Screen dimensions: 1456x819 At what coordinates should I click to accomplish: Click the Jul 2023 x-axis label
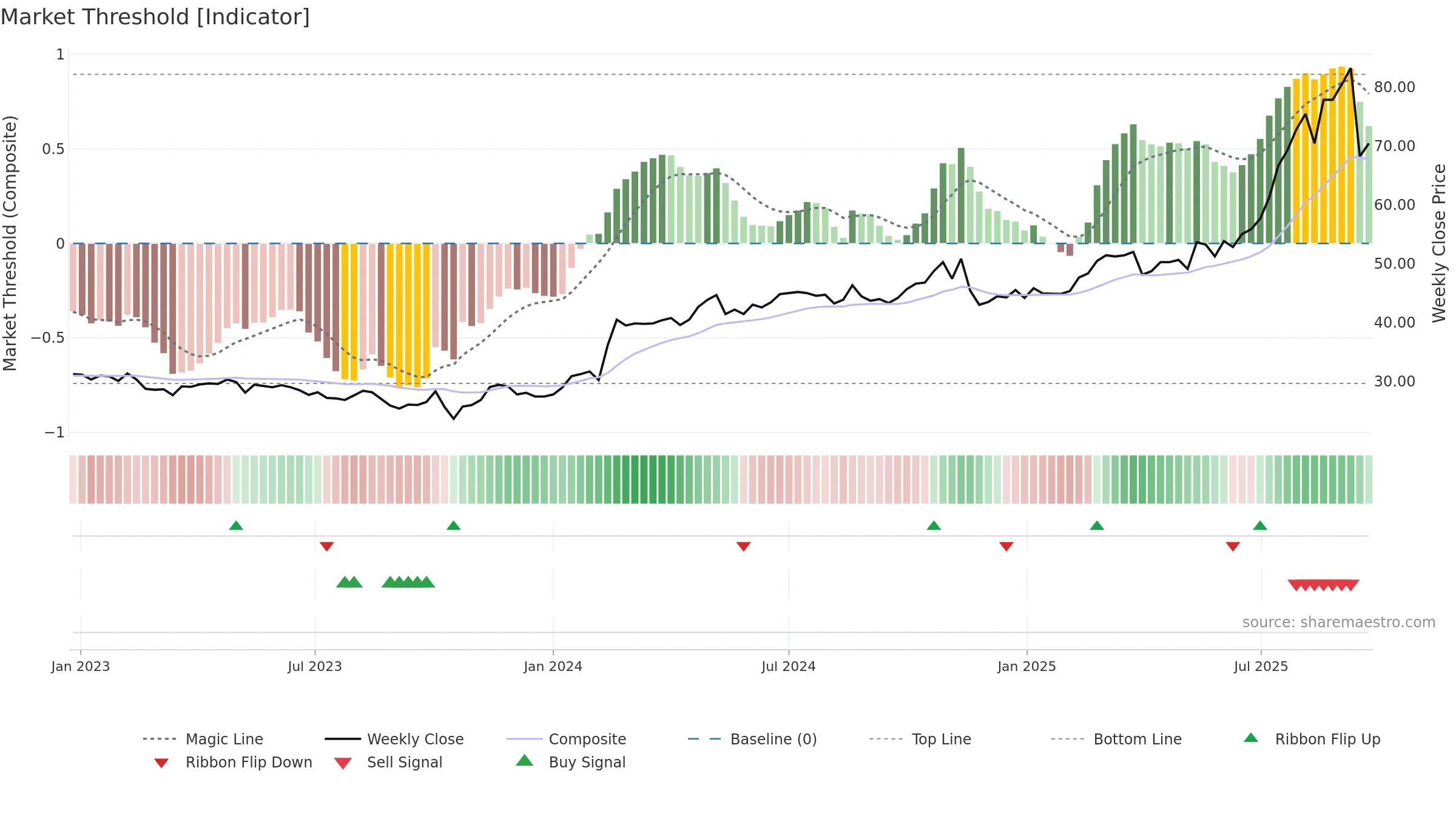[315, 667]
